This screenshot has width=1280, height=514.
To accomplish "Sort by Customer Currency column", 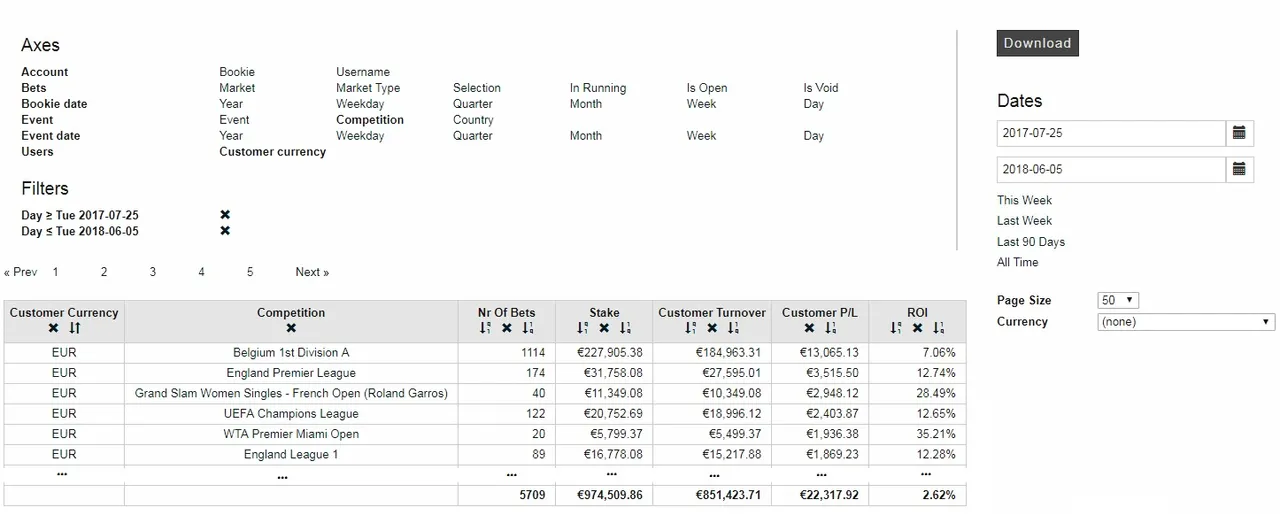I will click(x=75, y=328).
